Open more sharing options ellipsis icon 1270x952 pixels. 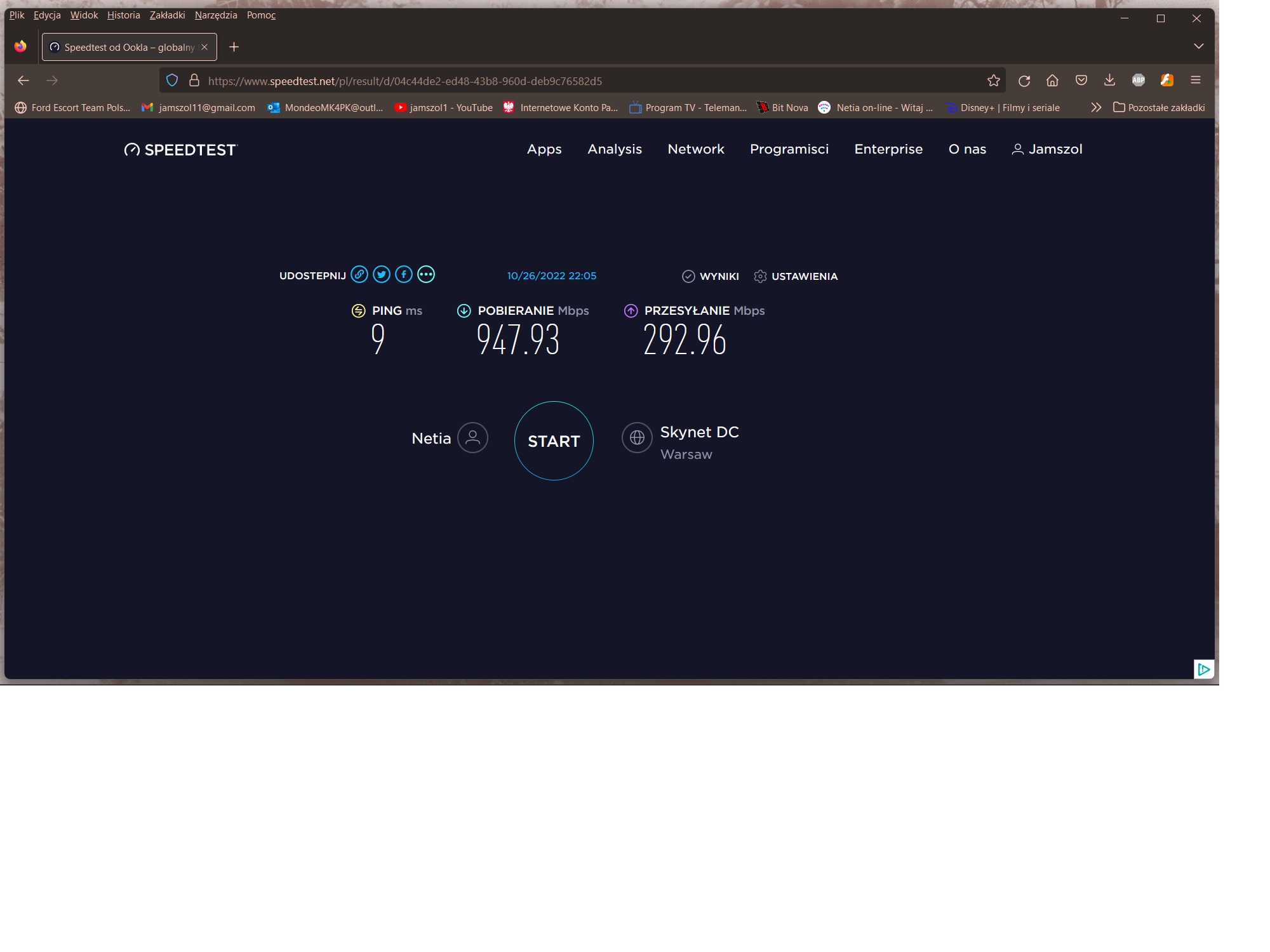coord(426,274)
